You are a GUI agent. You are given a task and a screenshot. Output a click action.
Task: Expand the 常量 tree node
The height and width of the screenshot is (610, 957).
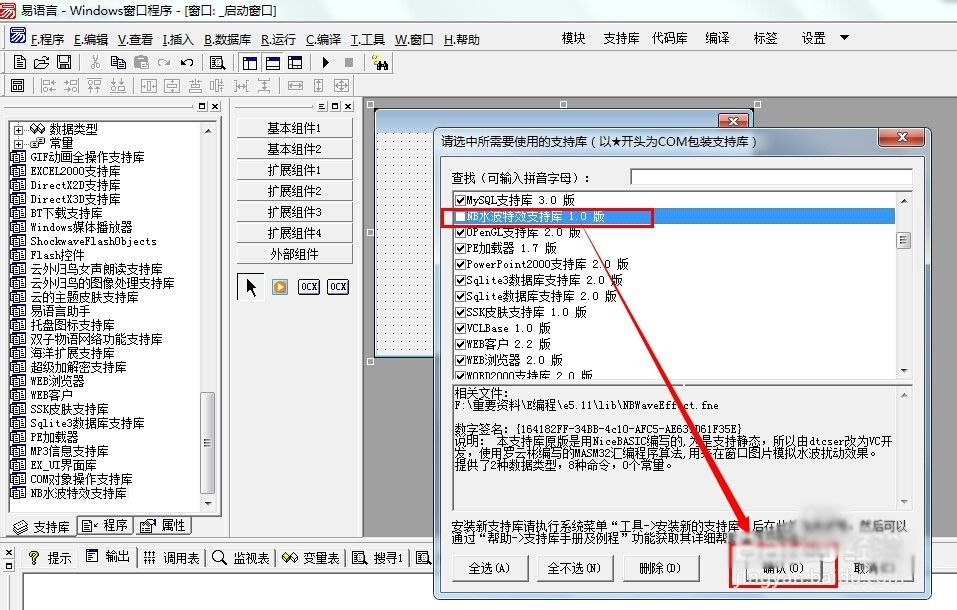(18, 144)
